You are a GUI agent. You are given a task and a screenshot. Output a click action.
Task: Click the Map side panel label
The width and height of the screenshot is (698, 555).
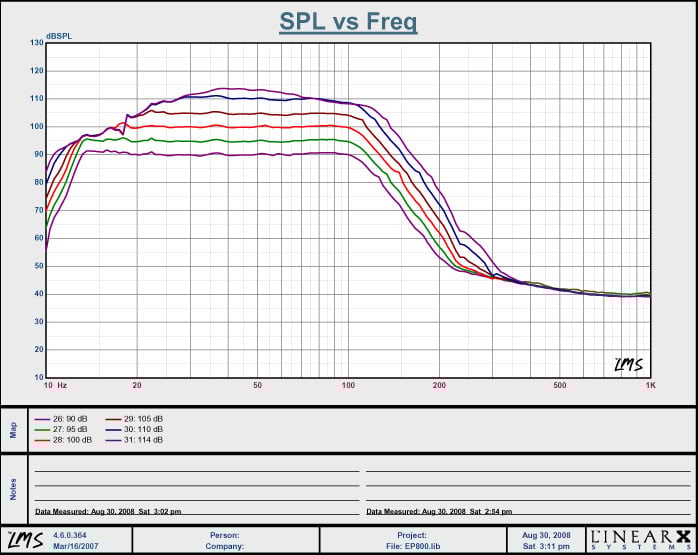coord(13,429)
